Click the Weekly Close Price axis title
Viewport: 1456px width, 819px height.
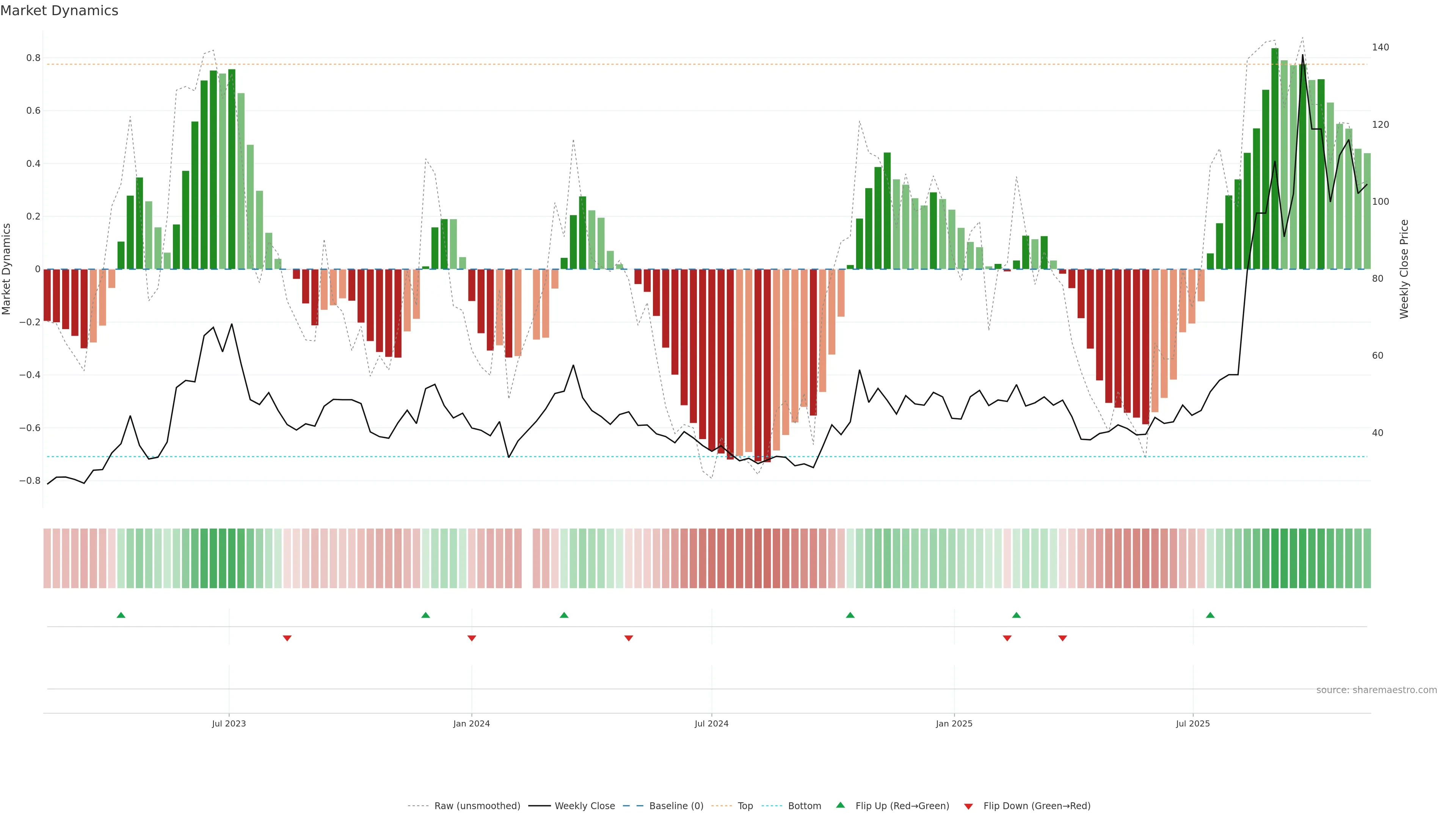tap(1404, 269)
